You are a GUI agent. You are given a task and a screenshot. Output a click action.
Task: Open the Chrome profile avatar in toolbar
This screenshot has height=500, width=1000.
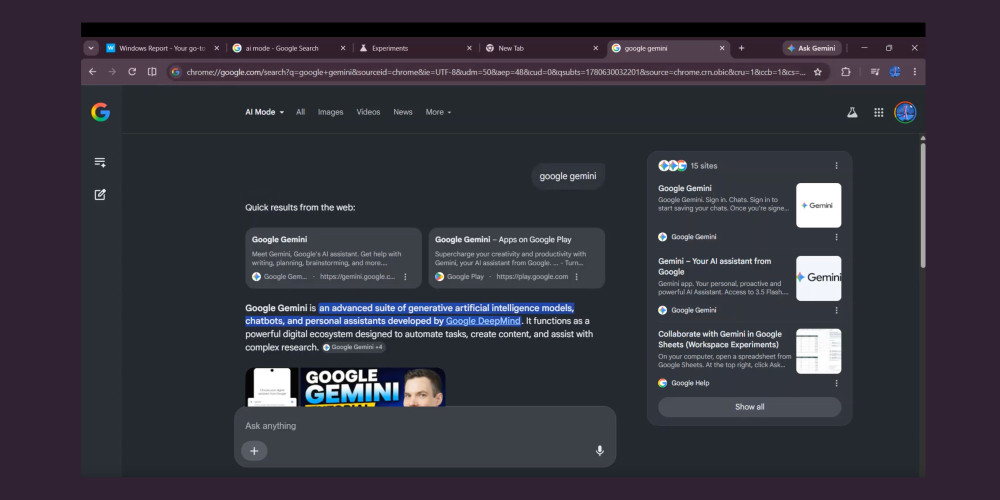895,72
